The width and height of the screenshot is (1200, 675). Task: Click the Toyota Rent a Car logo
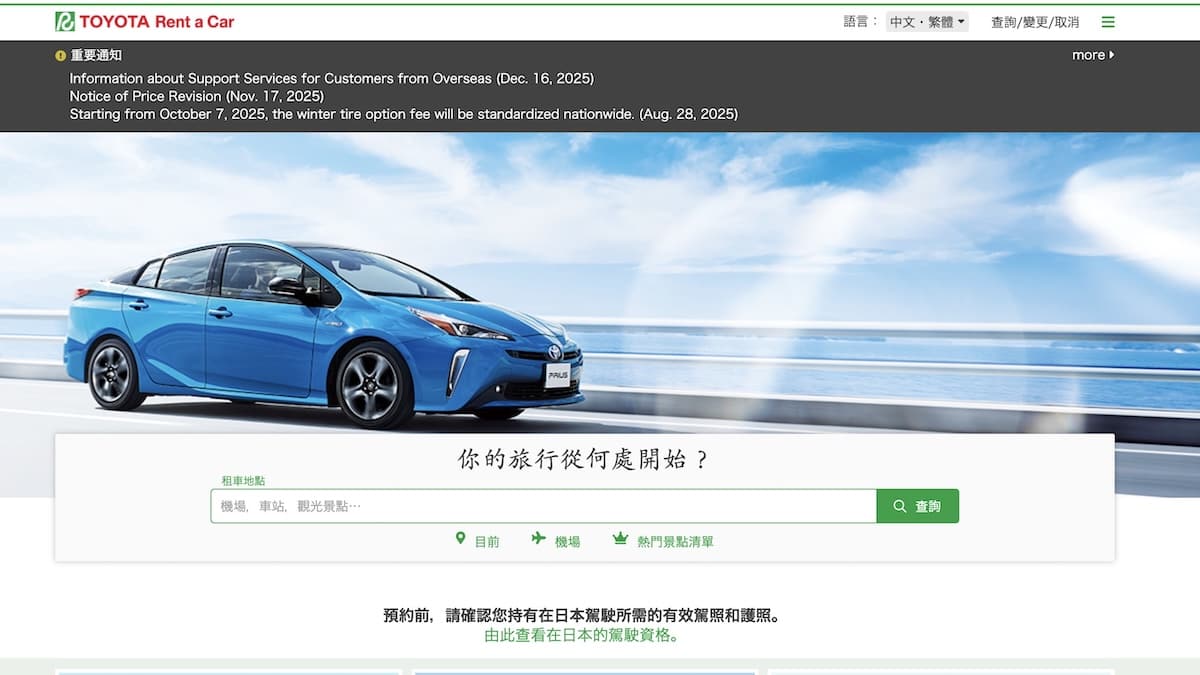144,21
